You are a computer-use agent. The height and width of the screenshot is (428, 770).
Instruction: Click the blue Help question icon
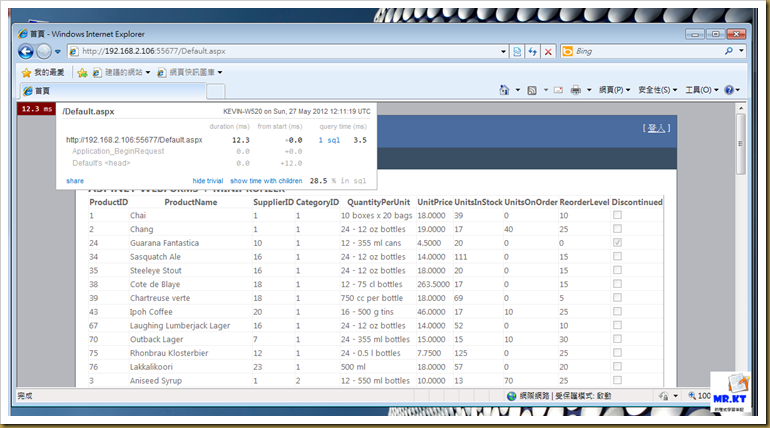[729, 90]
